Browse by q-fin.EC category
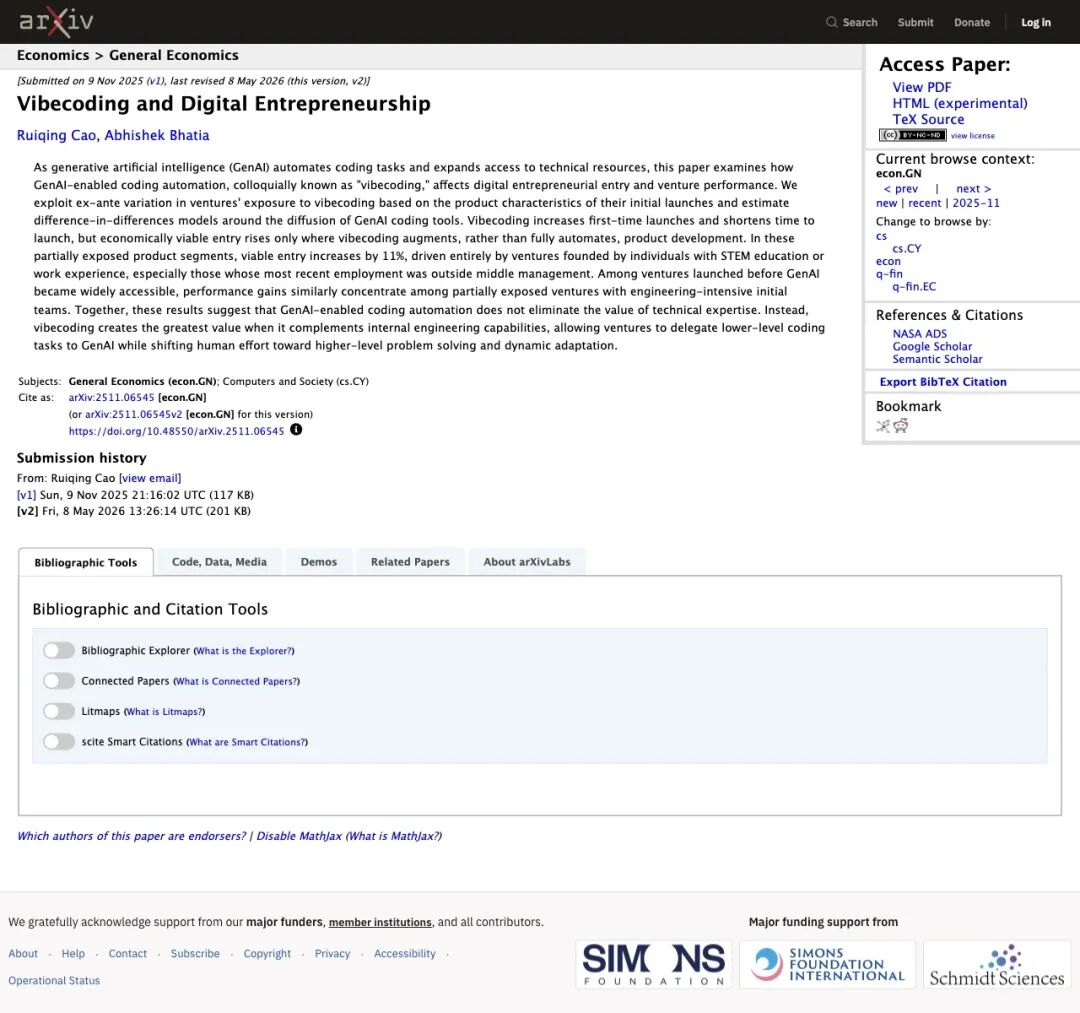 [914, 286]
